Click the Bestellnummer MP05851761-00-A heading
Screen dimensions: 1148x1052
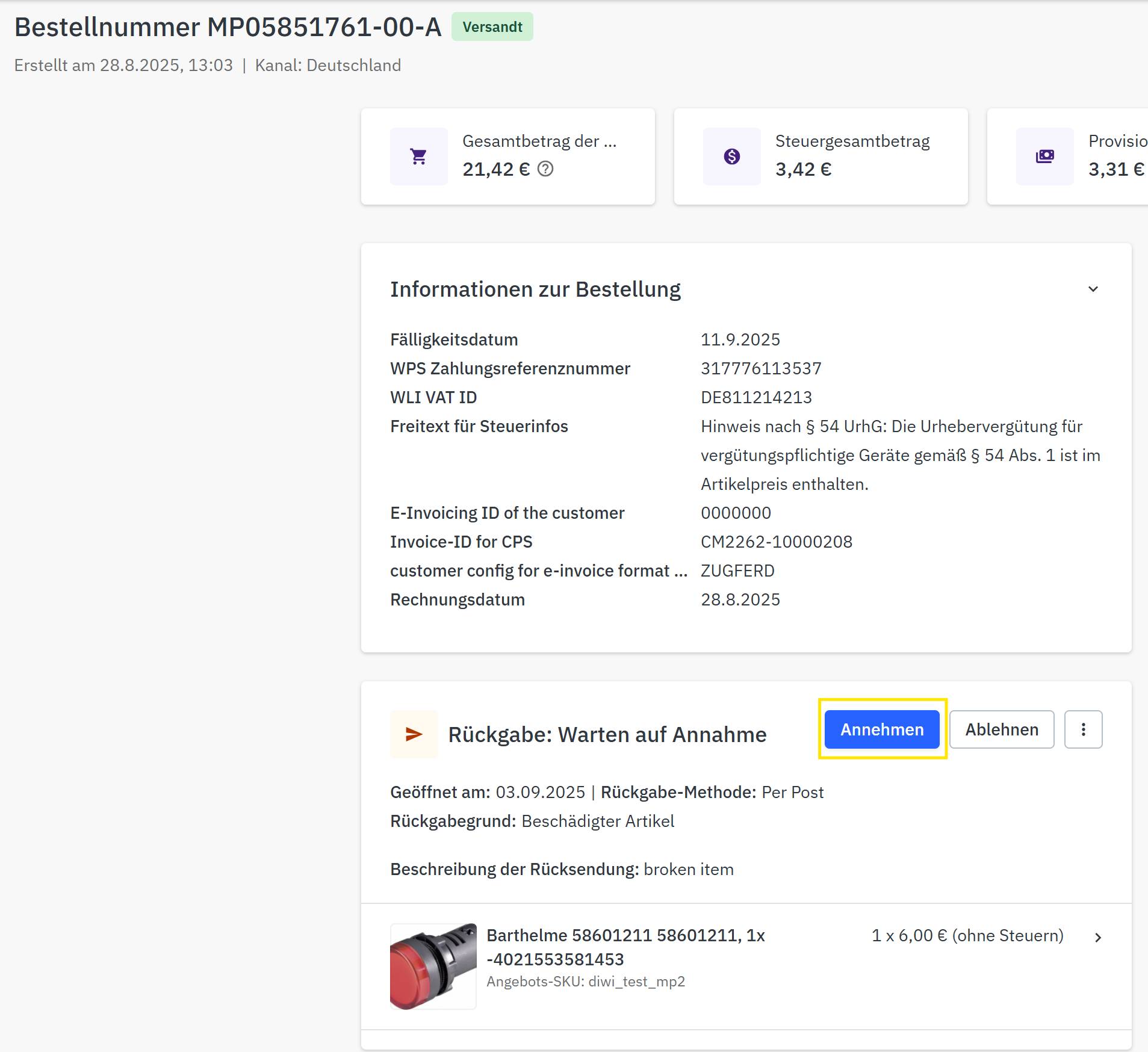coord(228,27)
